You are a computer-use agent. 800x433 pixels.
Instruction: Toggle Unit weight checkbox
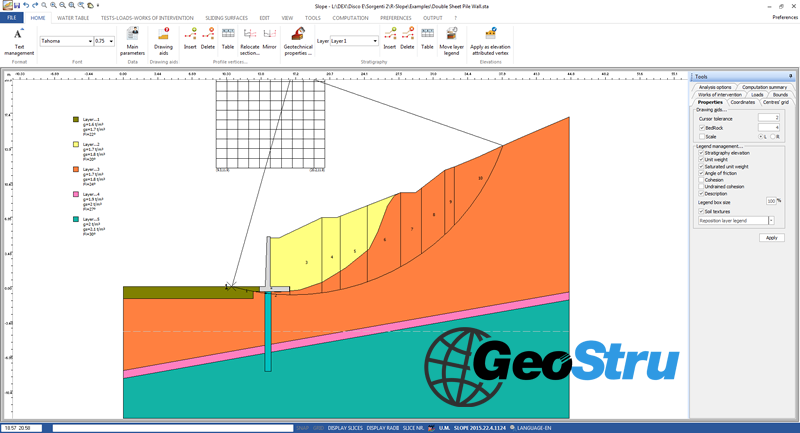[x=701, y=160]
